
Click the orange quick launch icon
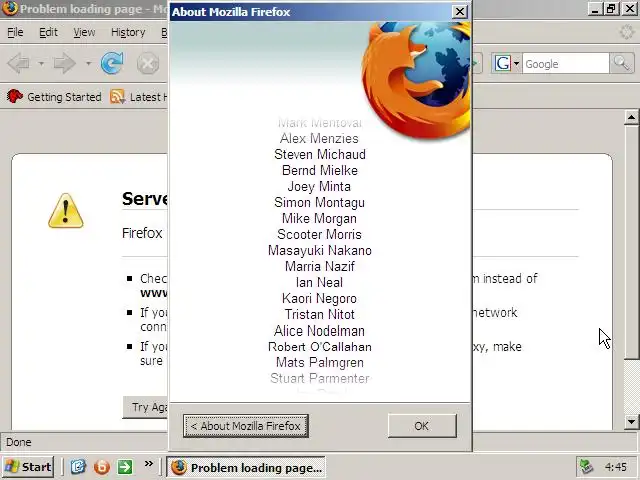[102, 467]
